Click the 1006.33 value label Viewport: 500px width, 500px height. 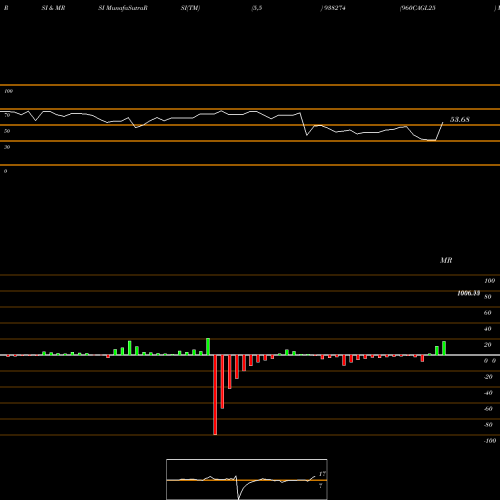click(x=469, y=293)
